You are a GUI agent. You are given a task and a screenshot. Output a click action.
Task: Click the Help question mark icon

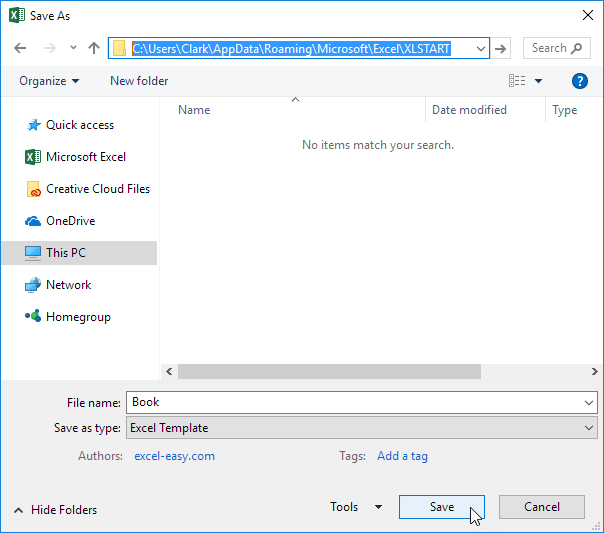[x=579, y=81]
